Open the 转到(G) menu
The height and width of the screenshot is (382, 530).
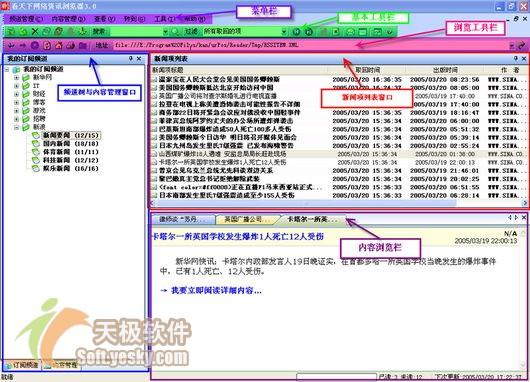click(x=134, y=19)
